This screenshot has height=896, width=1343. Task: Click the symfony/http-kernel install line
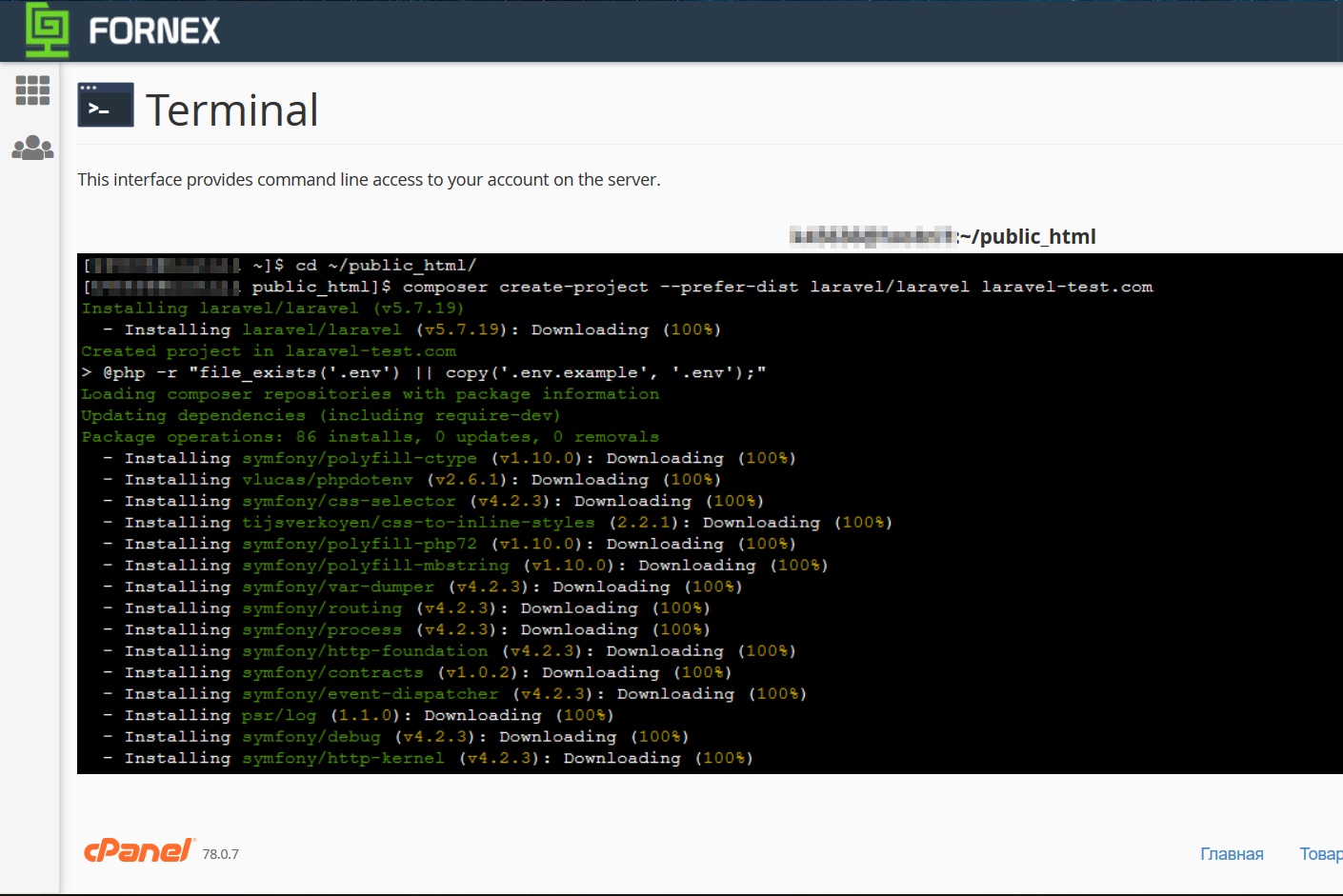coord(428,758)
